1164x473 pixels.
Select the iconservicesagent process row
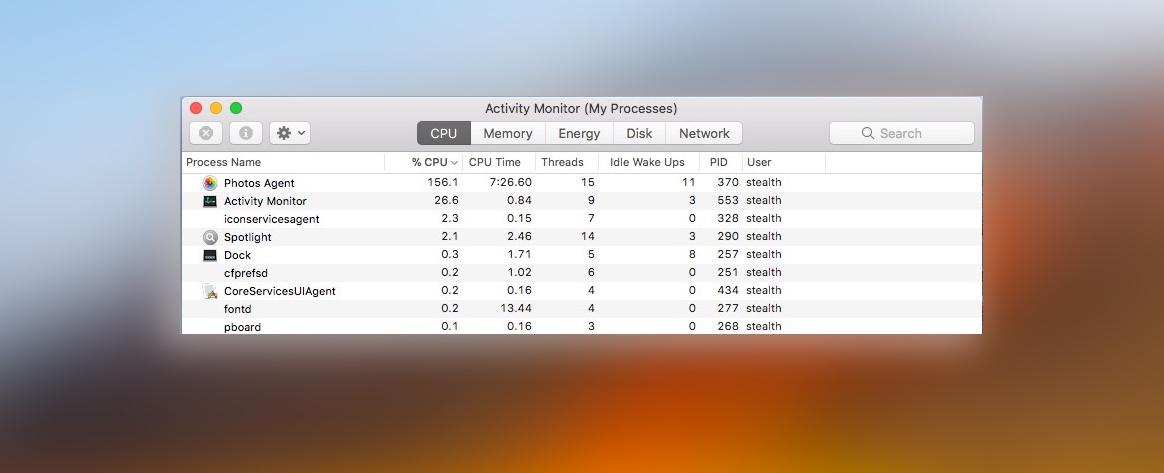click(271, 219)
